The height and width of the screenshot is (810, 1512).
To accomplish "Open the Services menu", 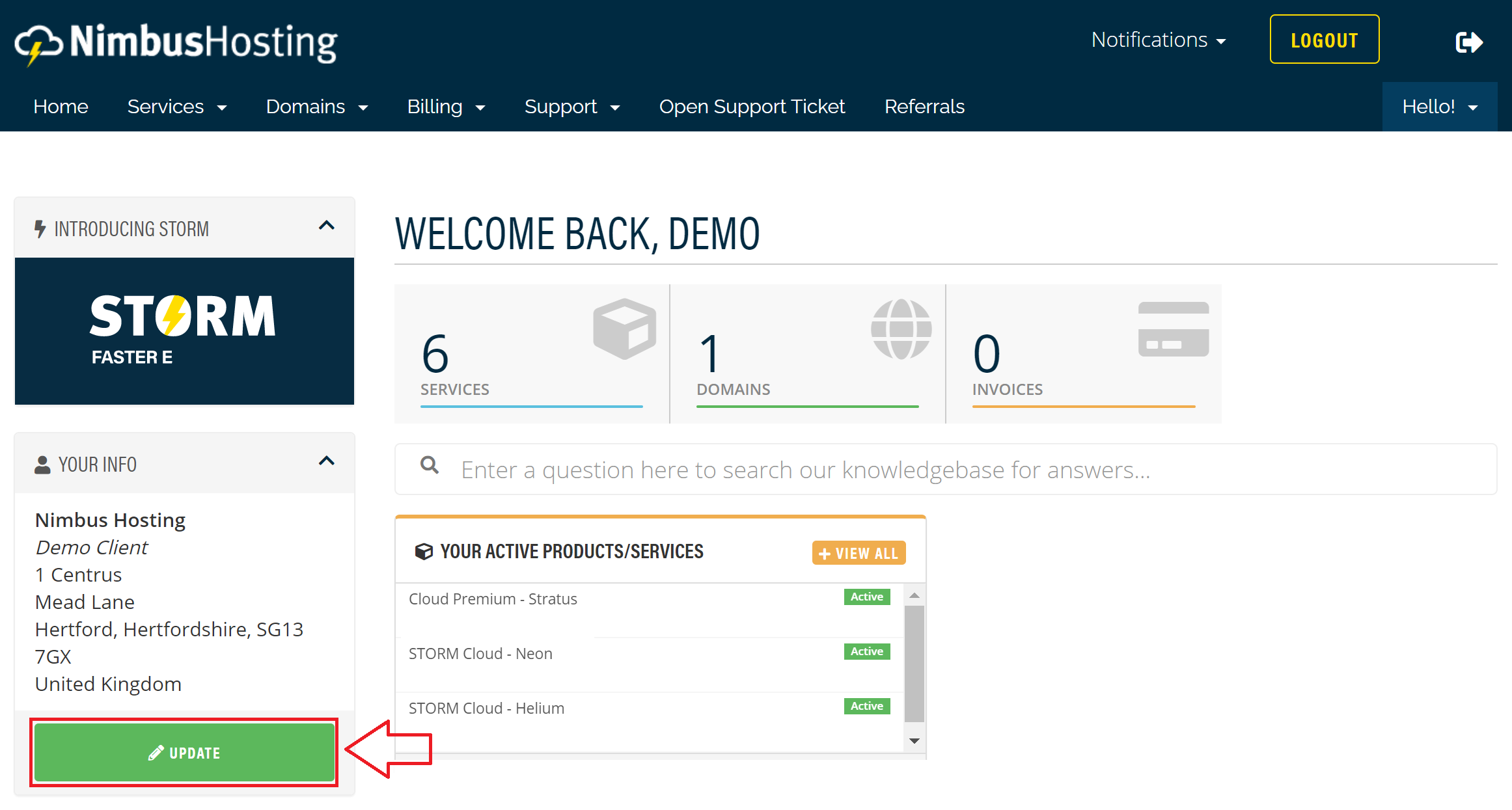I will [x=176, y=107].
